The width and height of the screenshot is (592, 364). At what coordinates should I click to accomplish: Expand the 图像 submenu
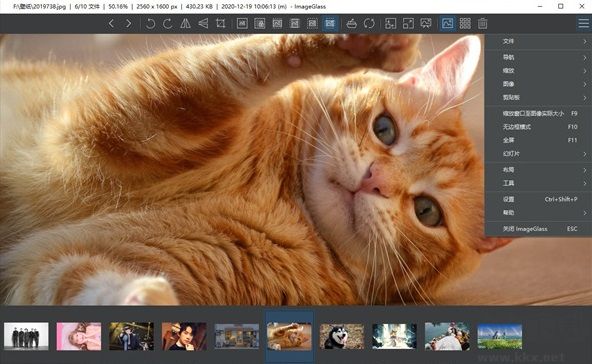[x=538, y=84]
